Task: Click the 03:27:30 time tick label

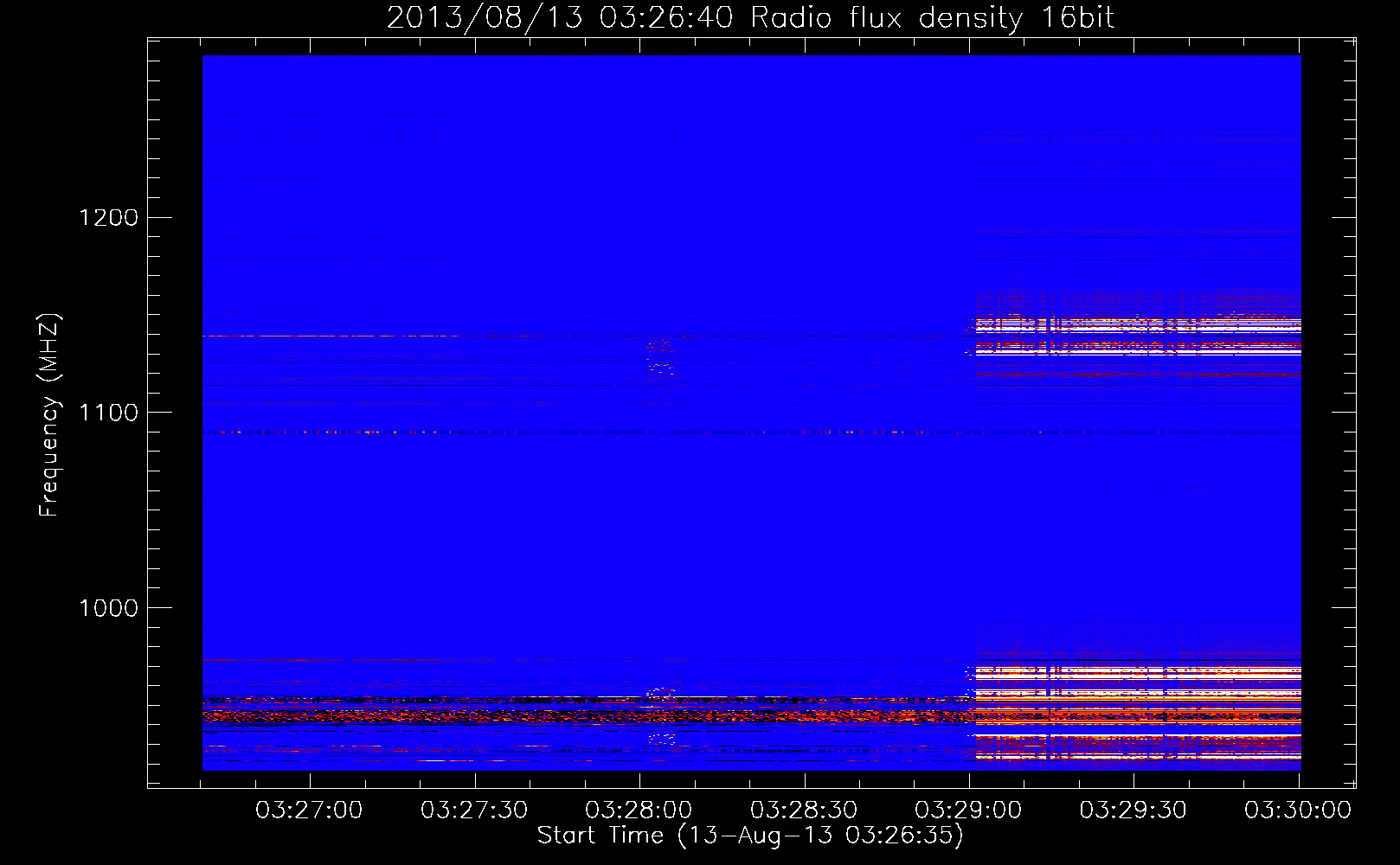Action: pyautogui.click(x=474, y=811)
